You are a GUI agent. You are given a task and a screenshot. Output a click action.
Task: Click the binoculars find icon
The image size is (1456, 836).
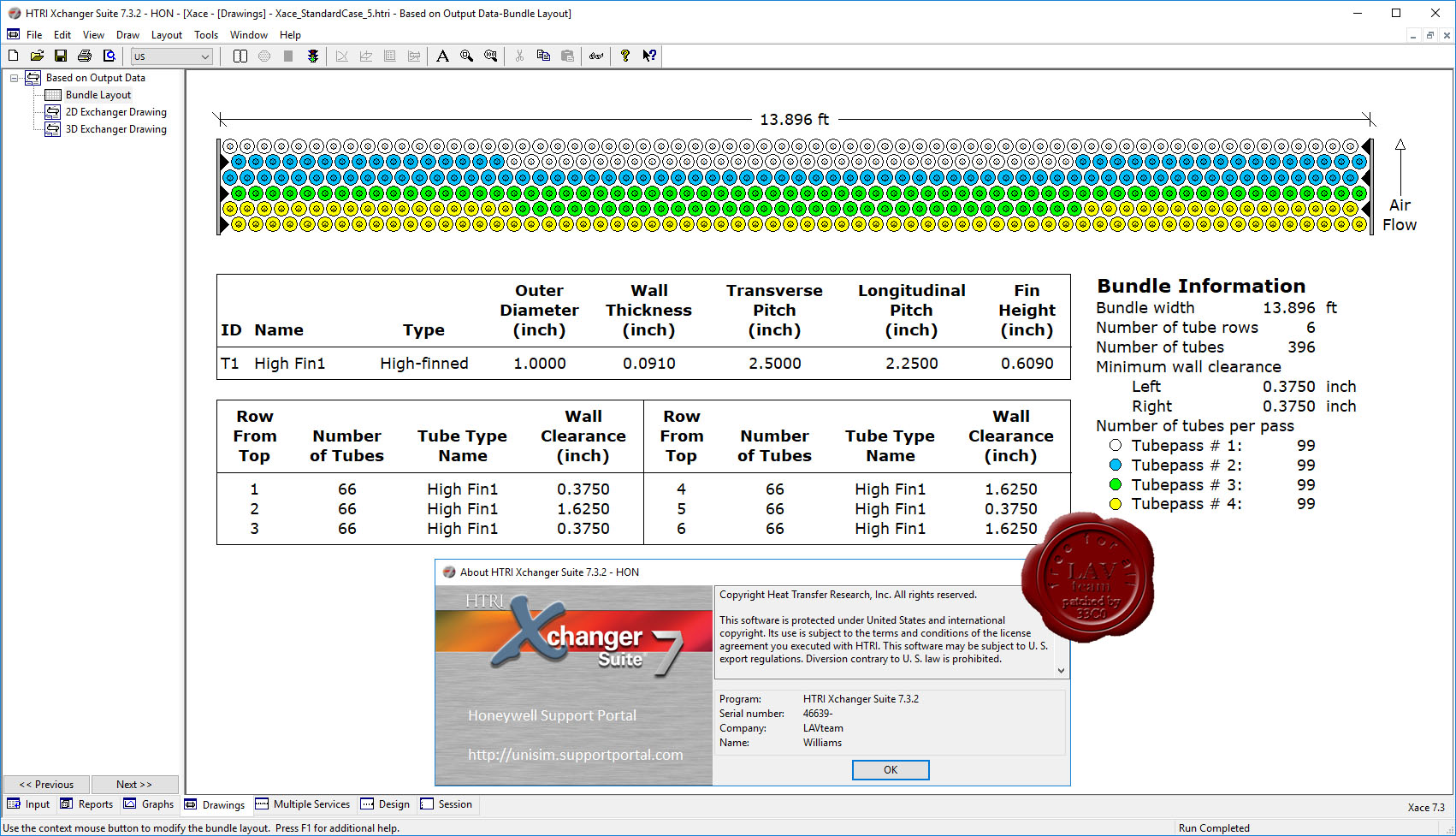click(596, 56)
